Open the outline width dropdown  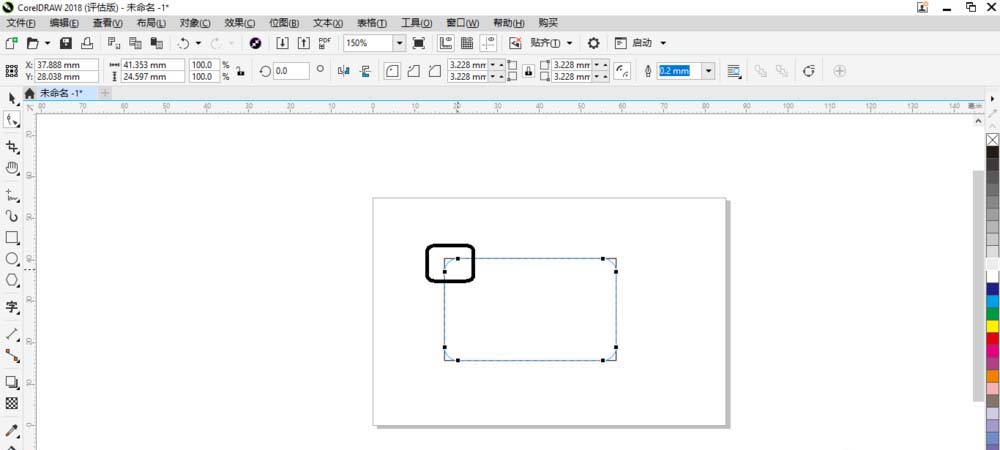tap(709, 71)
